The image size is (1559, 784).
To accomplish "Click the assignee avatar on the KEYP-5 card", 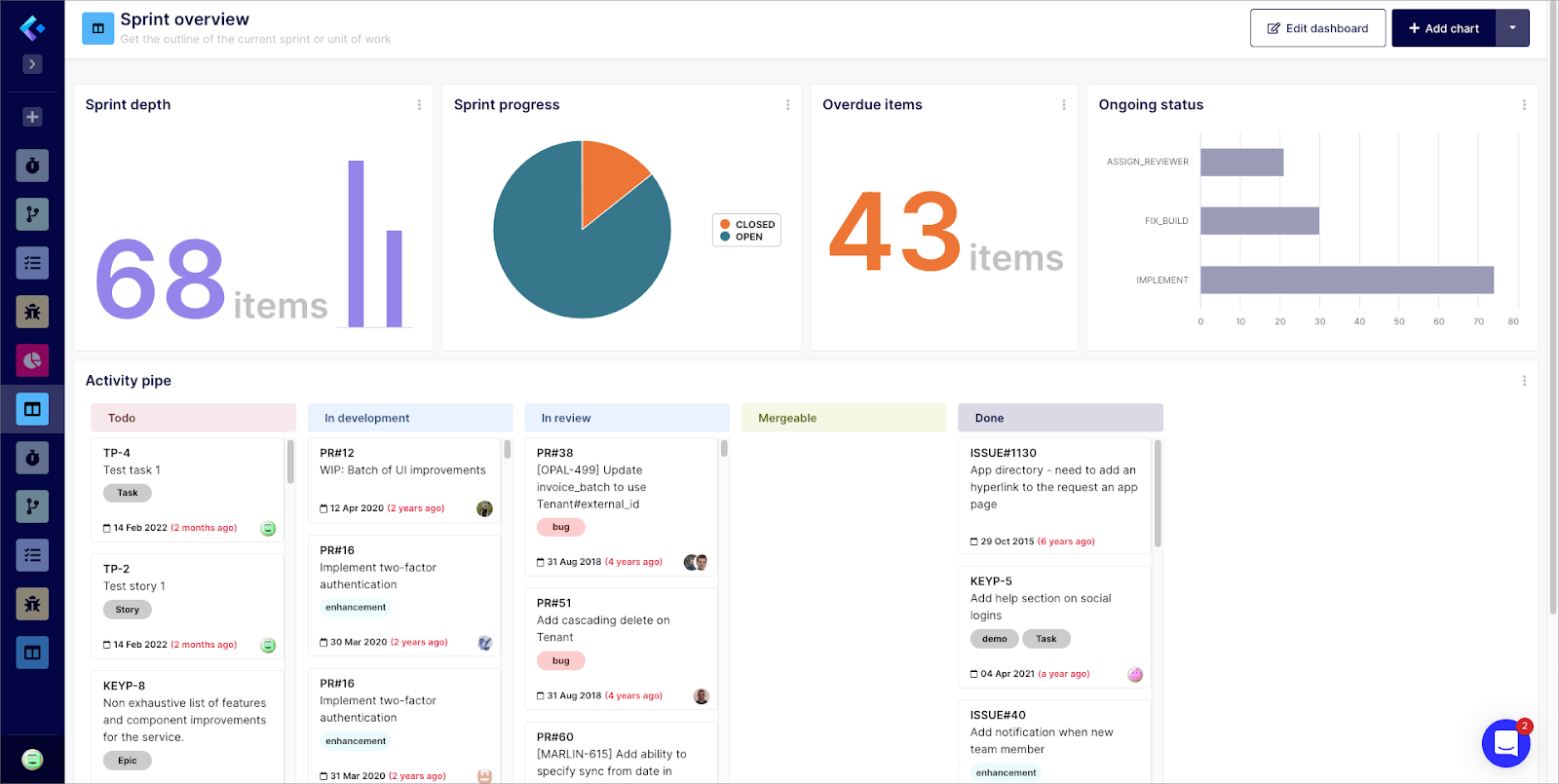I will tap(1135, 675).
